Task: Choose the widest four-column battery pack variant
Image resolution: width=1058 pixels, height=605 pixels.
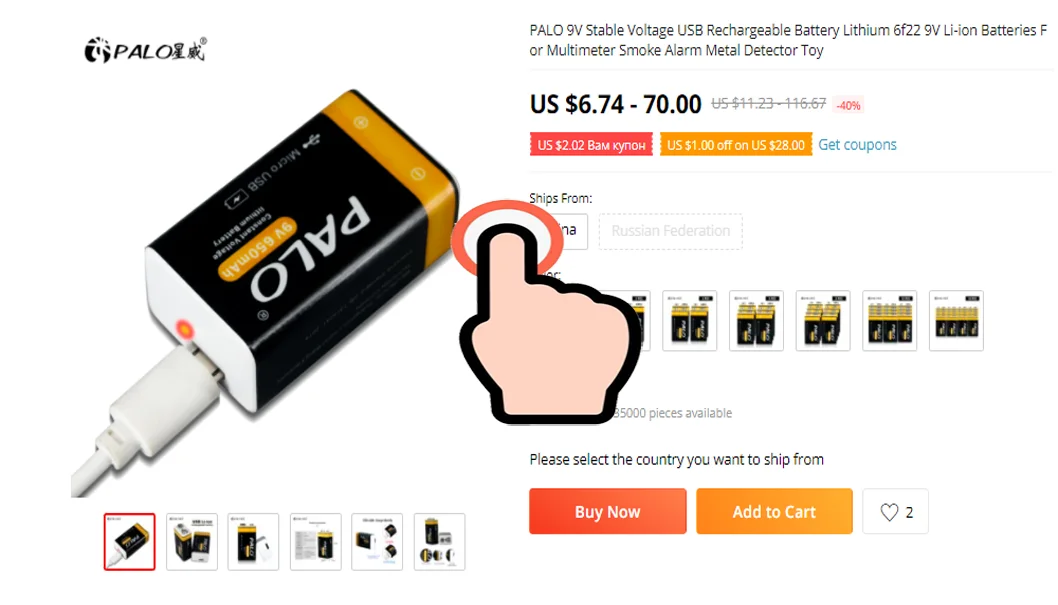Action: [956, 321]
